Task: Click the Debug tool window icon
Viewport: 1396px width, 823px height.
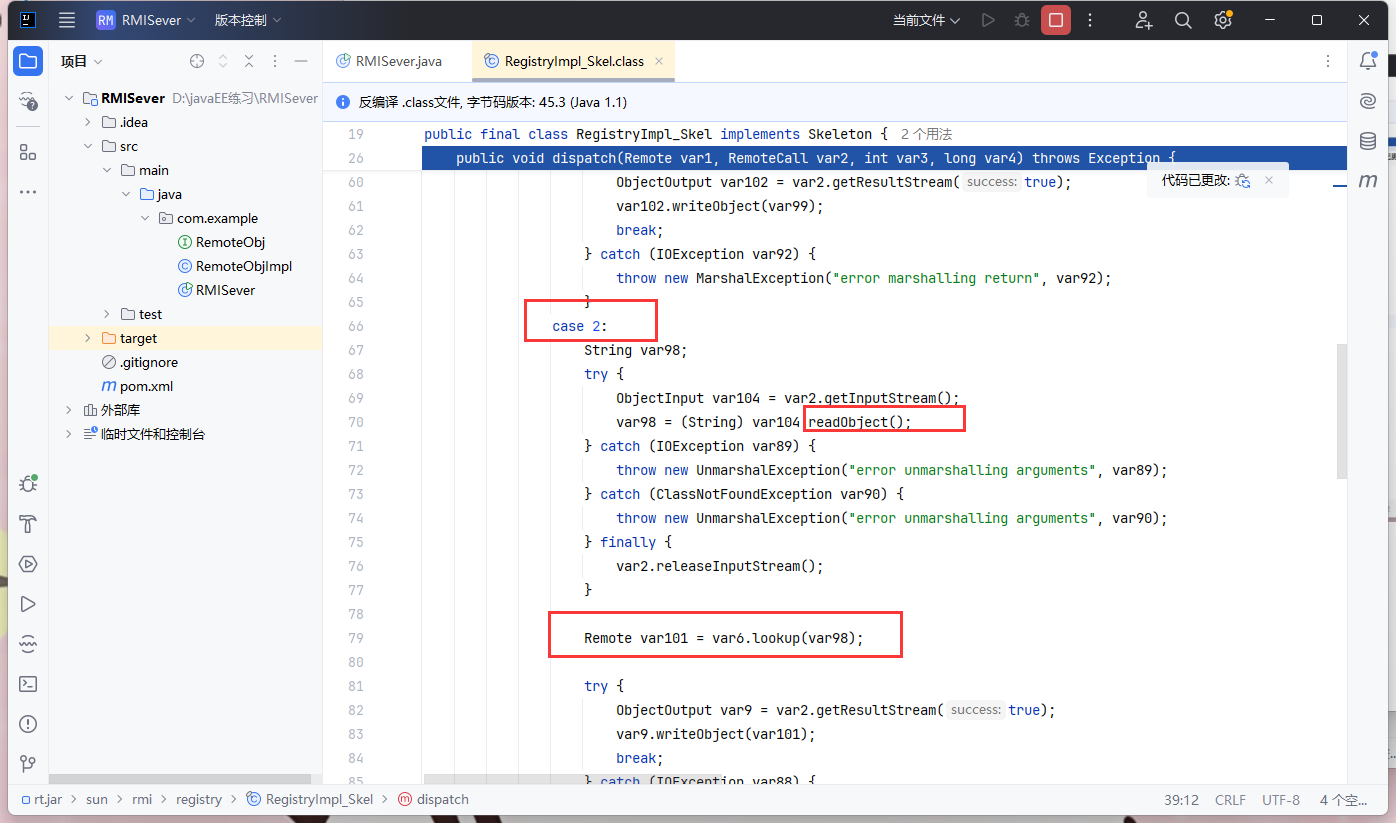Action: (28, 484)
